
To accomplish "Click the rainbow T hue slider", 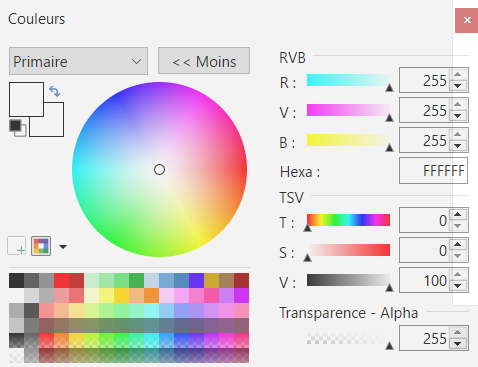I will (x=348, y=220).
